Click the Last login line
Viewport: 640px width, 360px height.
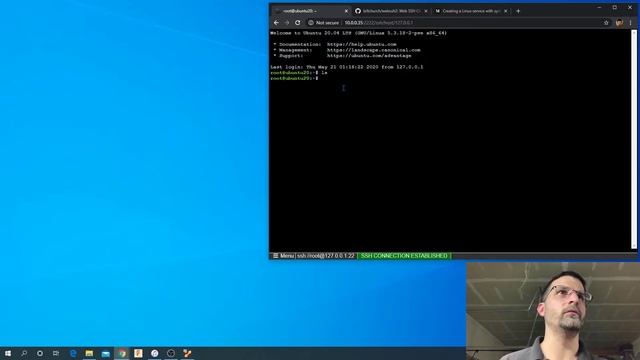click(347, 67)
